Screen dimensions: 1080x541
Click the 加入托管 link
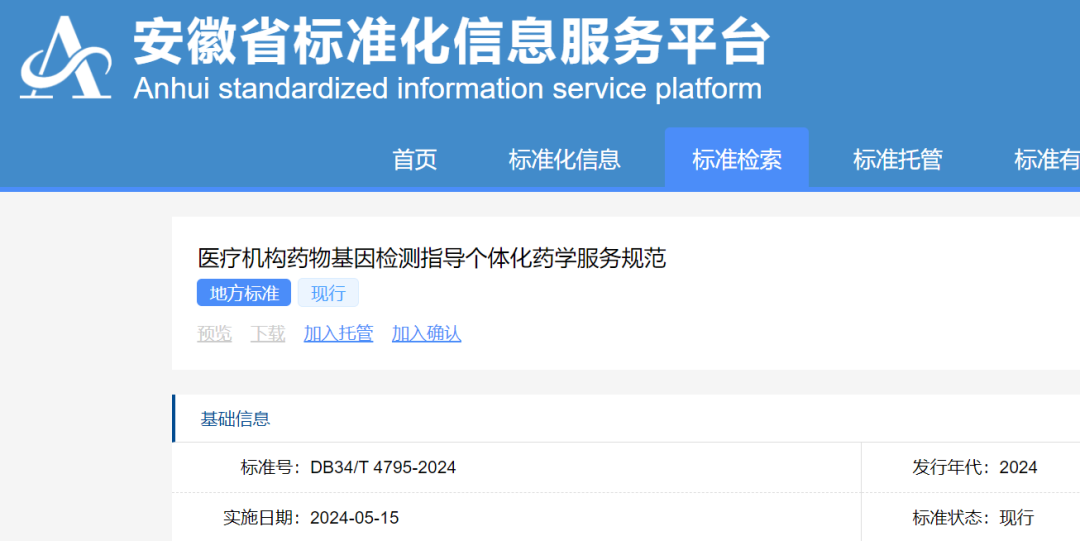coord(338,334)
